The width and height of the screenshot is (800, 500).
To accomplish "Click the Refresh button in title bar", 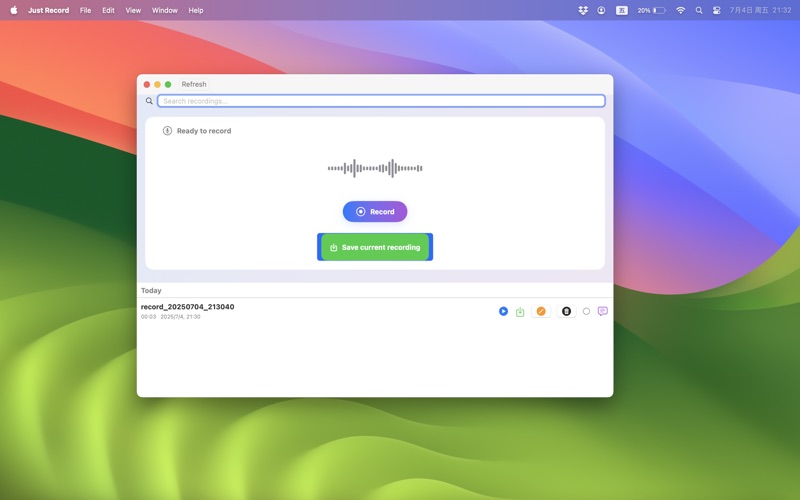I will [x=194, y=84].
